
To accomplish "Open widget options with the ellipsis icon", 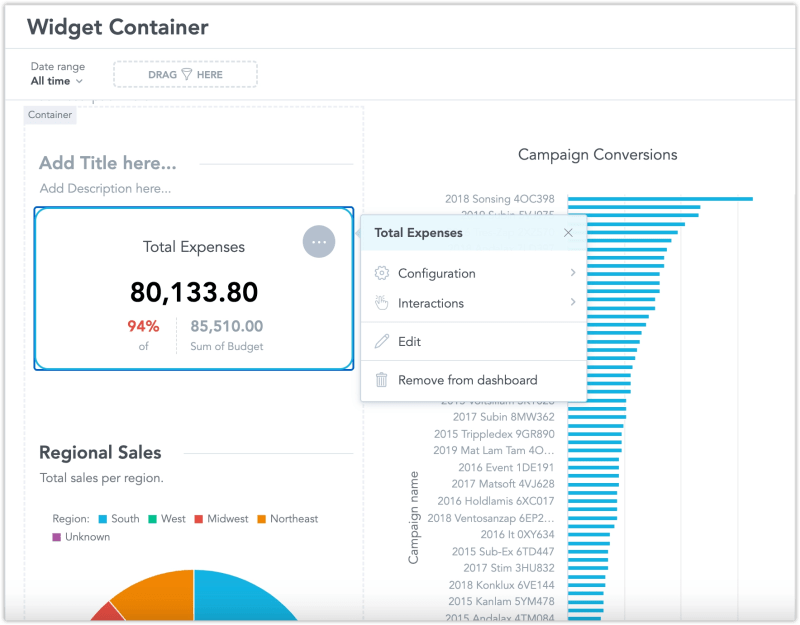I will (318, 241).
